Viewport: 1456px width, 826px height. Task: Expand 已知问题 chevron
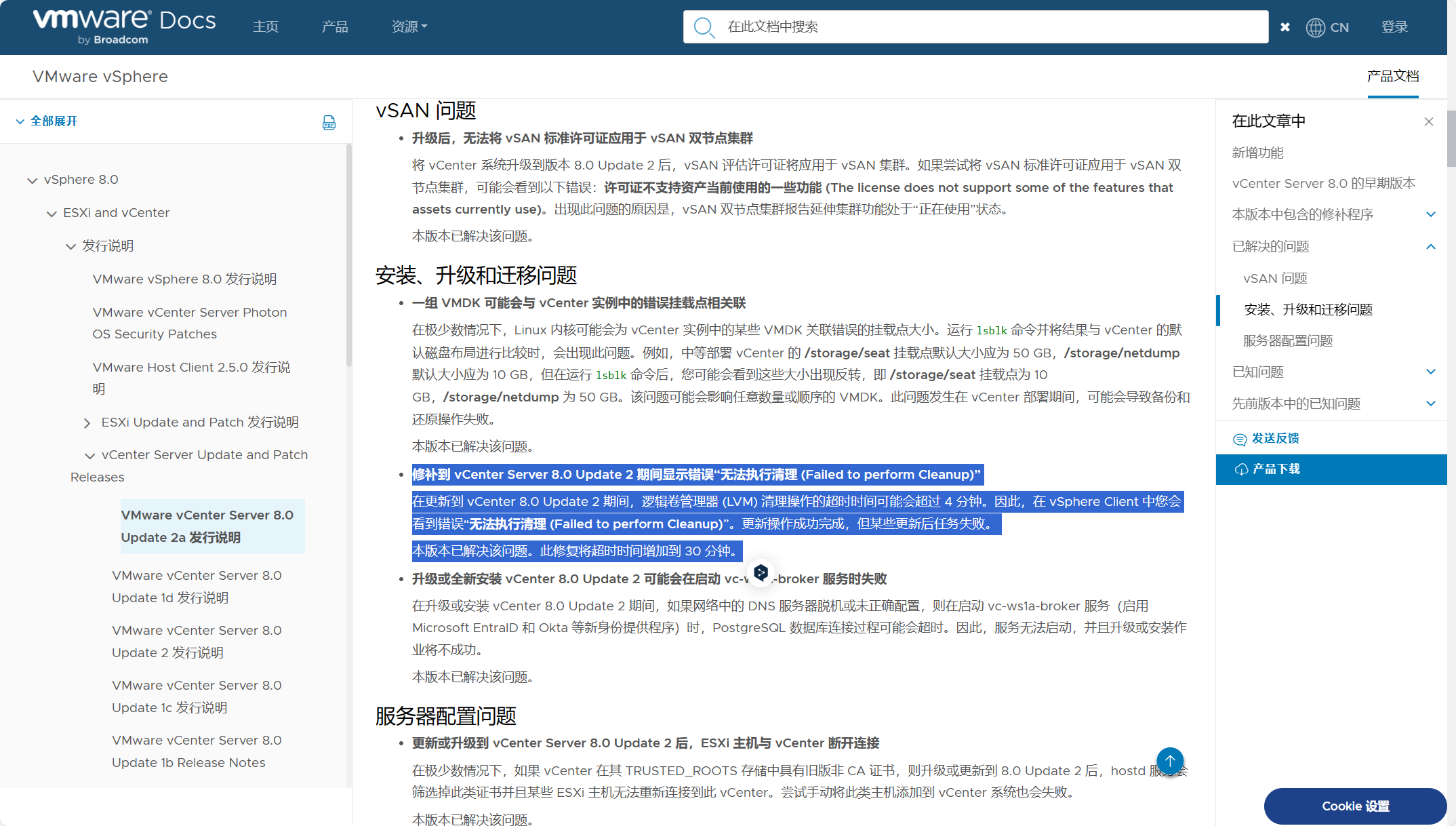(x=1431, y=372)
